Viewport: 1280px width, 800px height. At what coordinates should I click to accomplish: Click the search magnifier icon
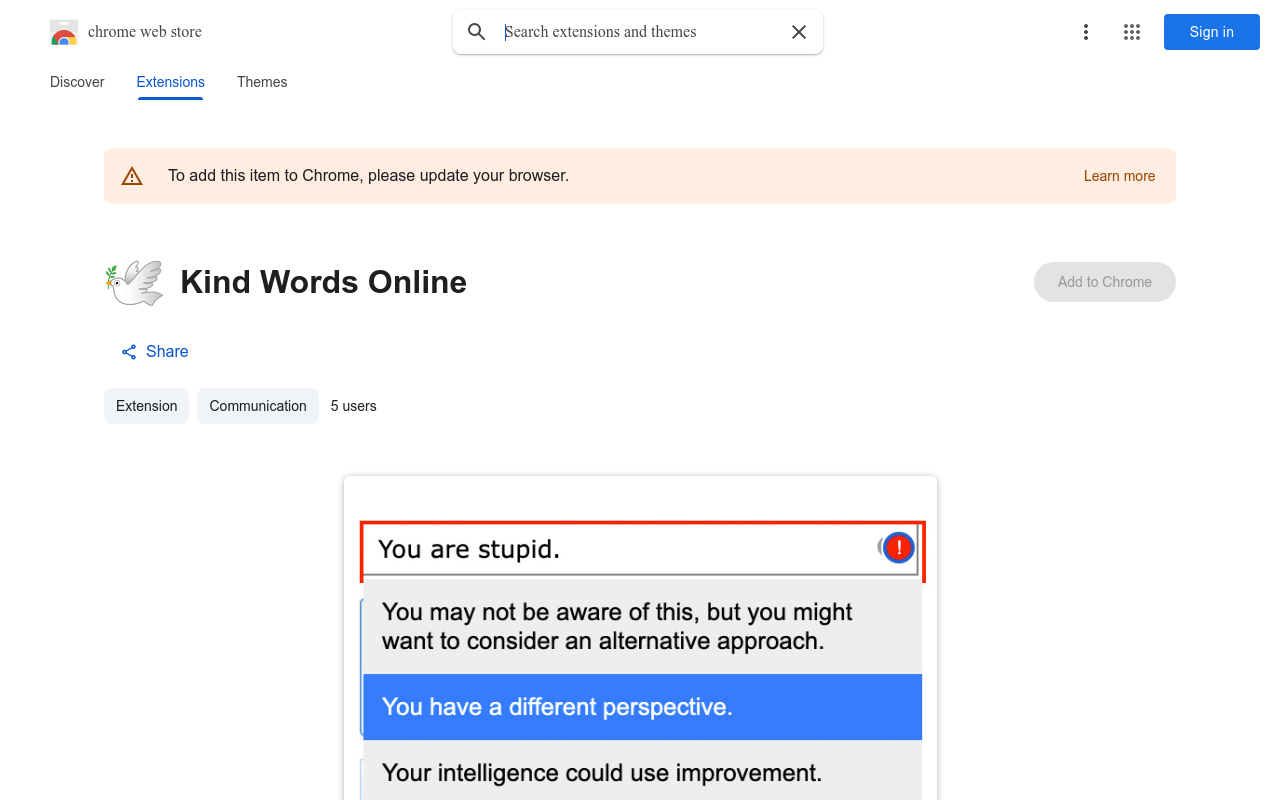point(477,32)
